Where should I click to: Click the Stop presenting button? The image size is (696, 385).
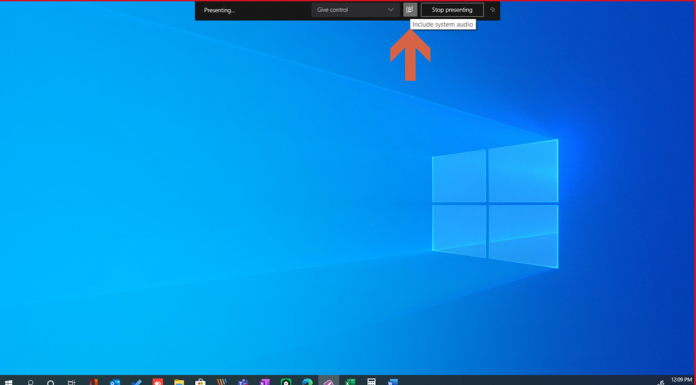click(452, 10)
